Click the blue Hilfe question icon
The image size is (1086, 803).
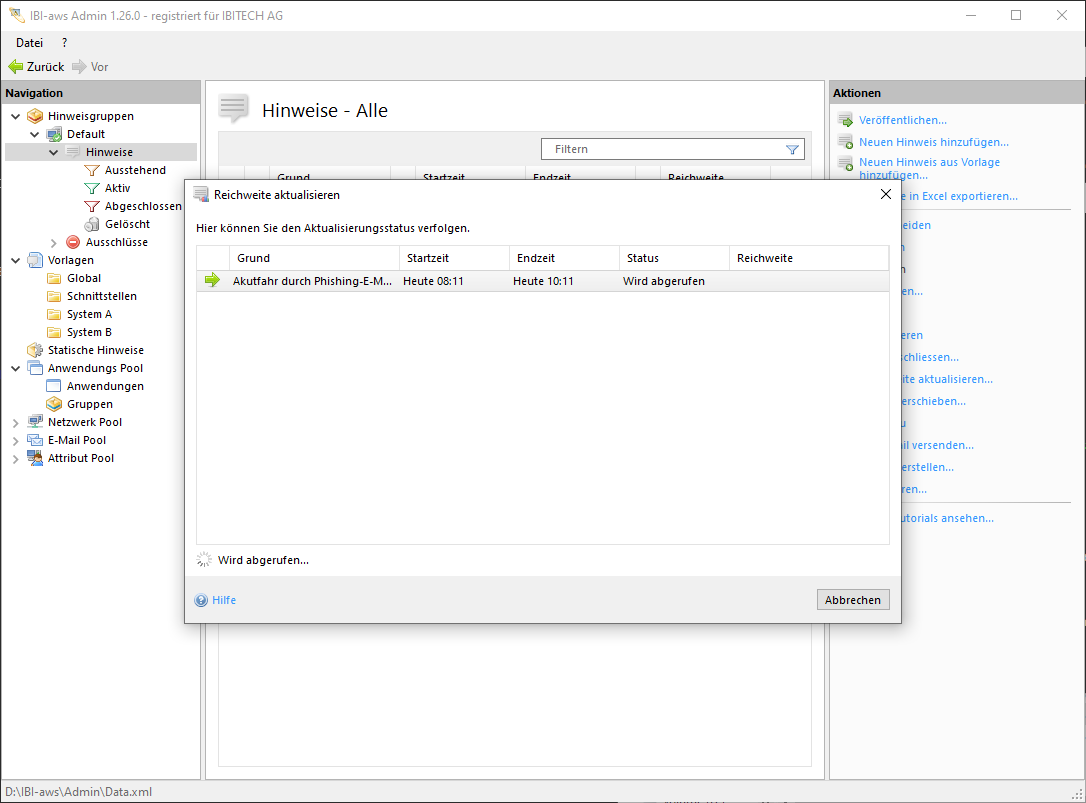pos(201,600)
